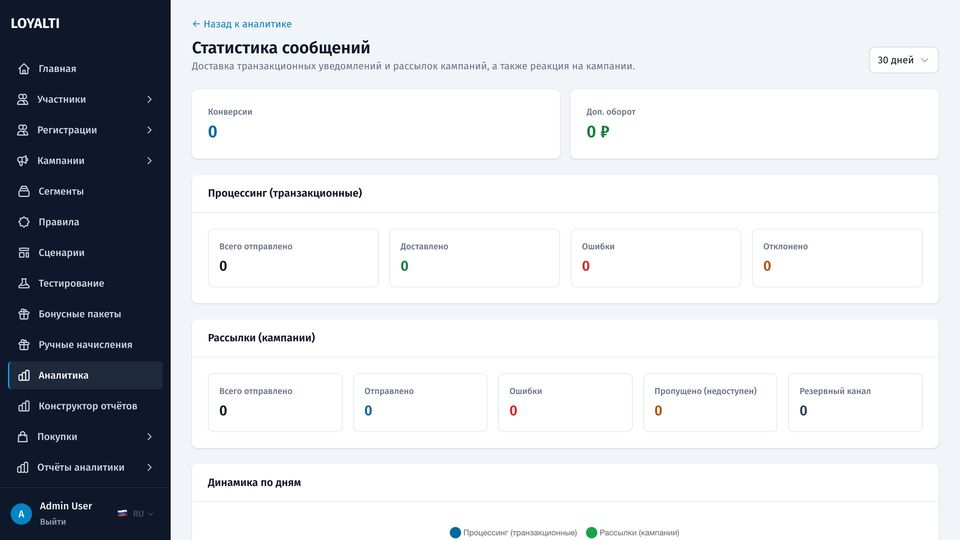Open Бонусные пакеты menu item
The image size is (960, 540).
point(85,313)
